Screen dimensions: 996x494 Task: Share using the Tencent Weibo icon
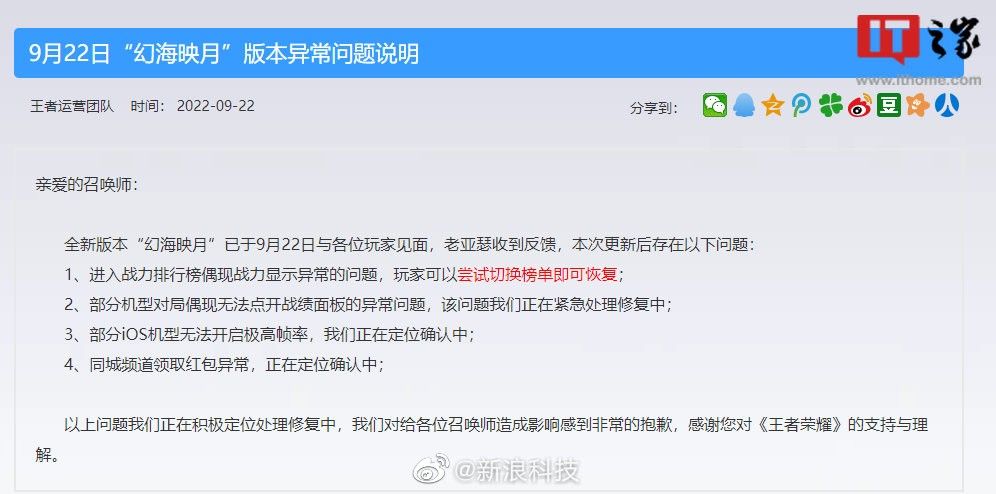(801, 105)
